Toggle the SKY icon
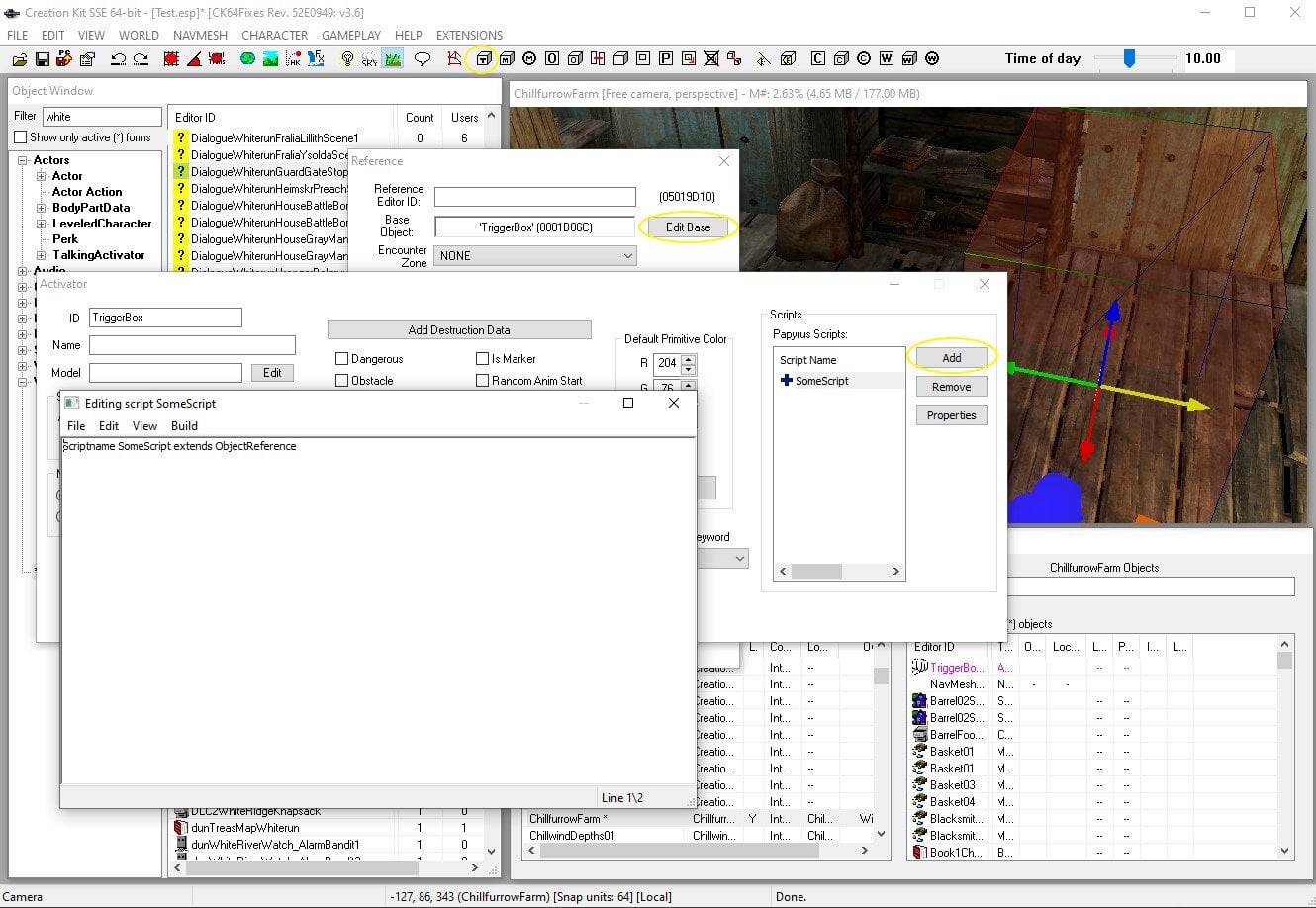1316x908 pixels. tap(369, 59)
